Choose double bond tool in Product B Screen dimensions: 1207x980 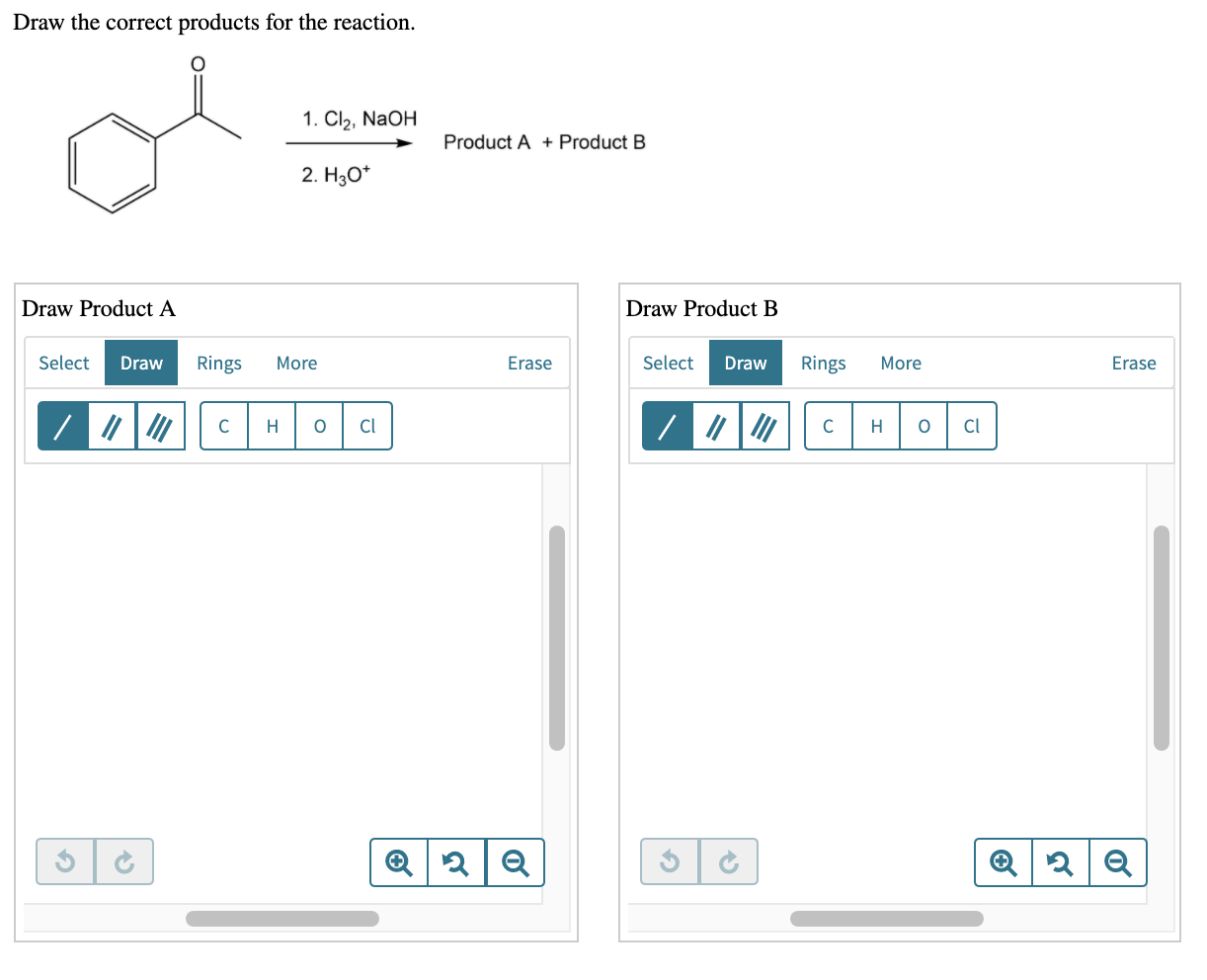(x=716, y=426)
